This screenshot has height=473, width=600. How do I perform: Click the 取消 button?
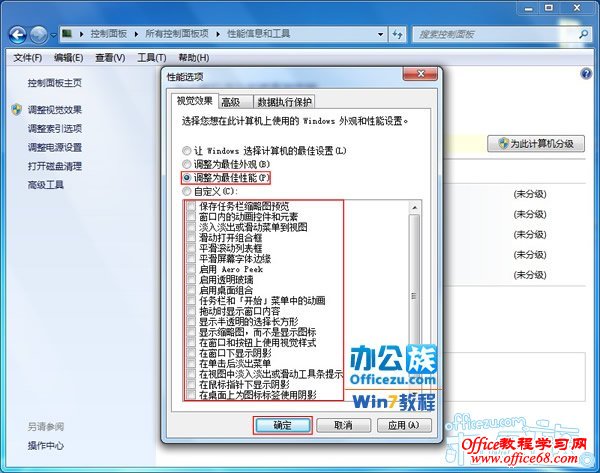[343, 425]
